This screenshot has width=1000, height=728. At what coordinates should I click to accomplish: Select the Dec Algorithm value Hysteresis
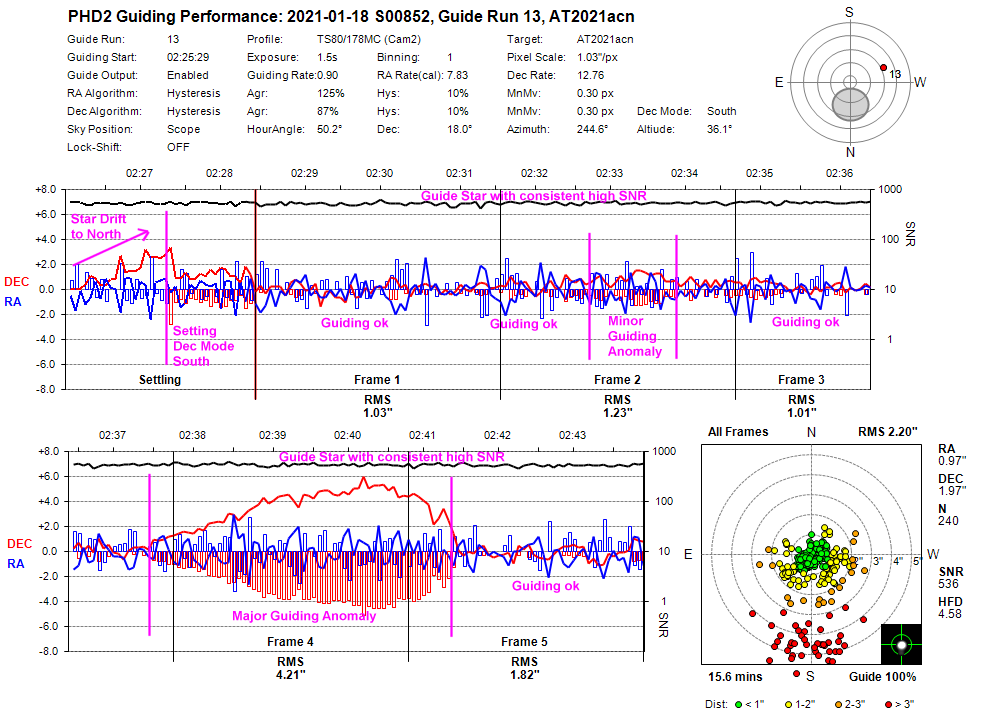pyautogui.click(x=193, y=111)
